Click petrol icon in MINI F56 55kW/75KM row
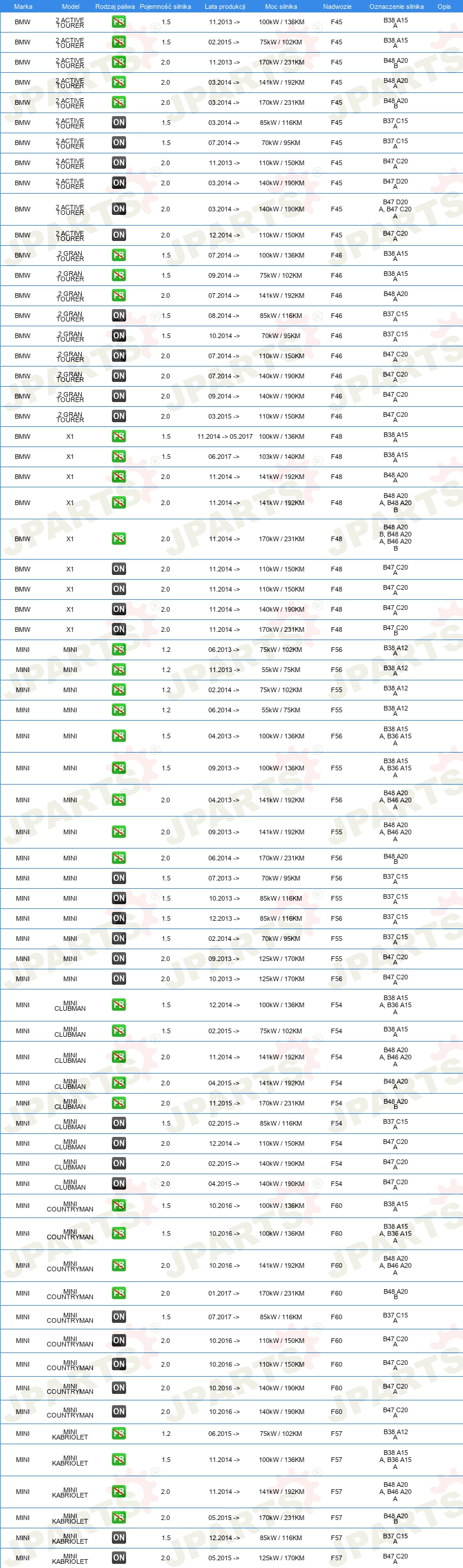The image size is (463, 1568). coord(118,670)
